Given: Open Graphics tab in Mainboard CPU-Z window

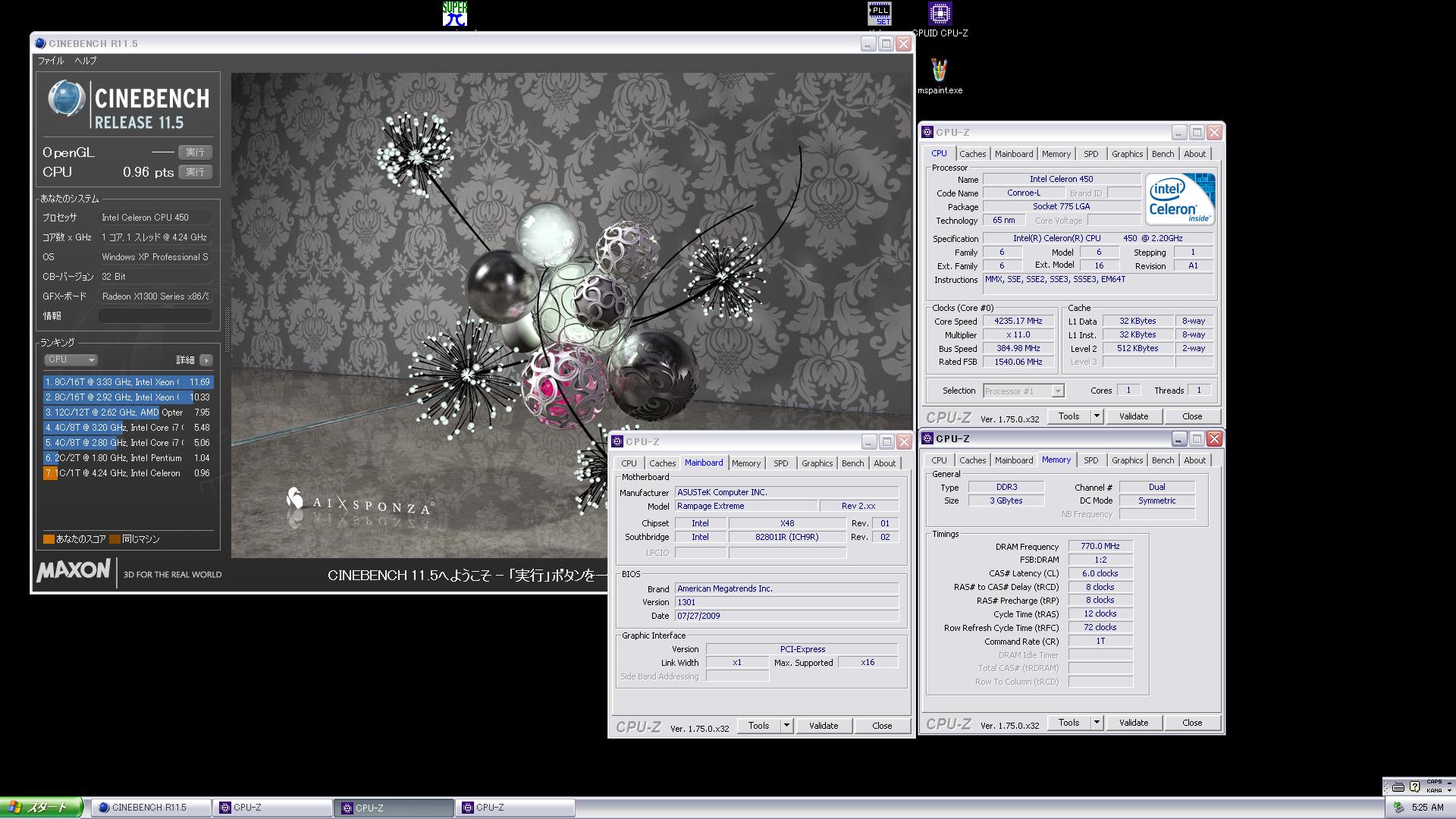Looking at the screenshot, I should (817, 463).
